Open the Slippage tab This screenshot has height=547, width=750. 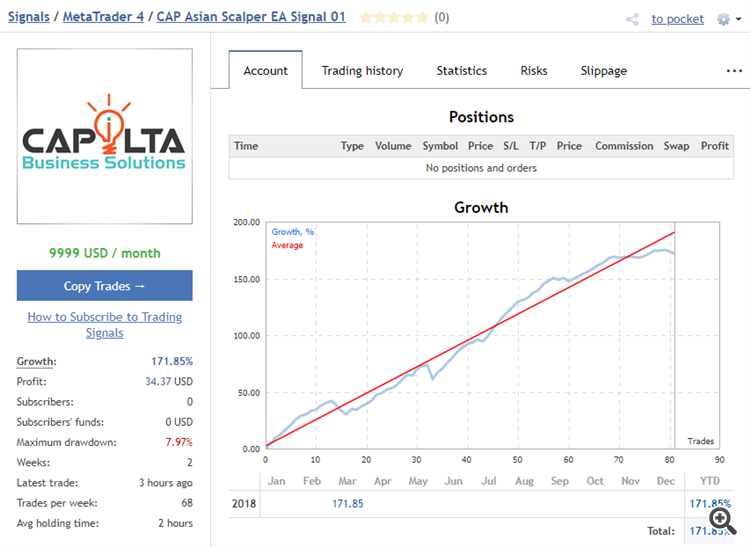(604, 71)
